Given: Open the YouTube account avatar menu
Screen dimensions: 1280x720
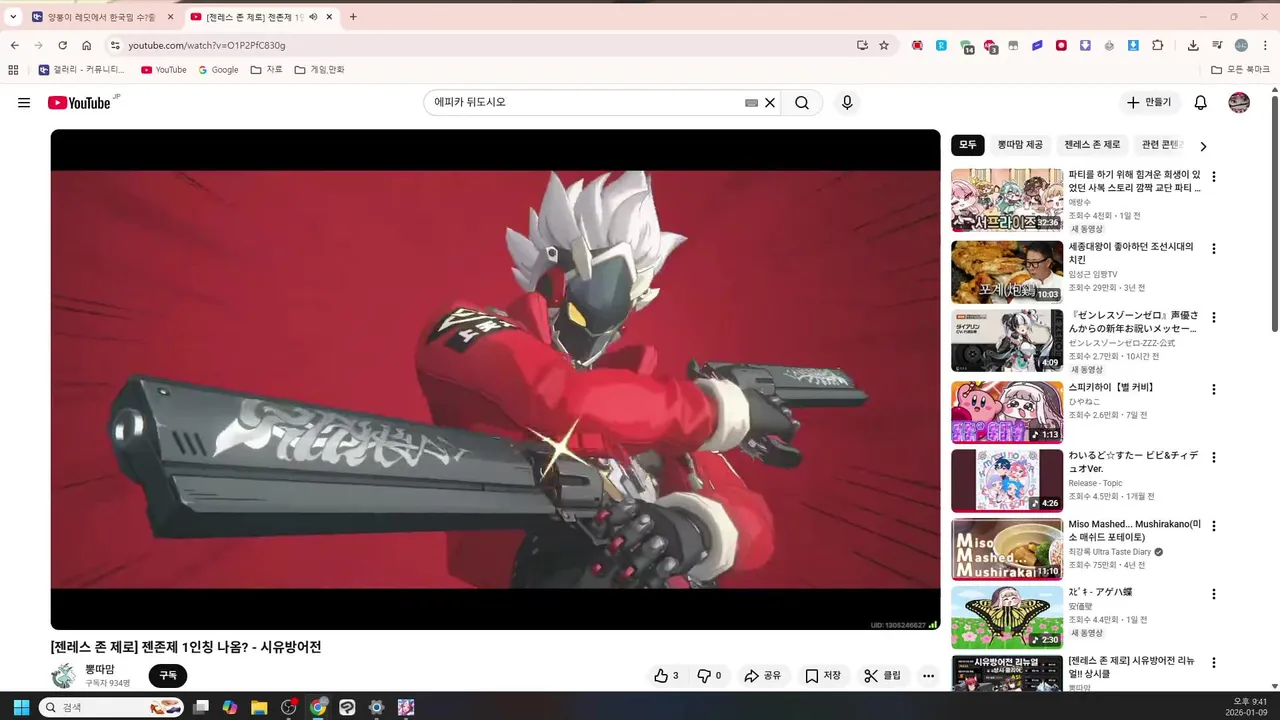Looking at the screenshot, I should [x=1239, y=103].
